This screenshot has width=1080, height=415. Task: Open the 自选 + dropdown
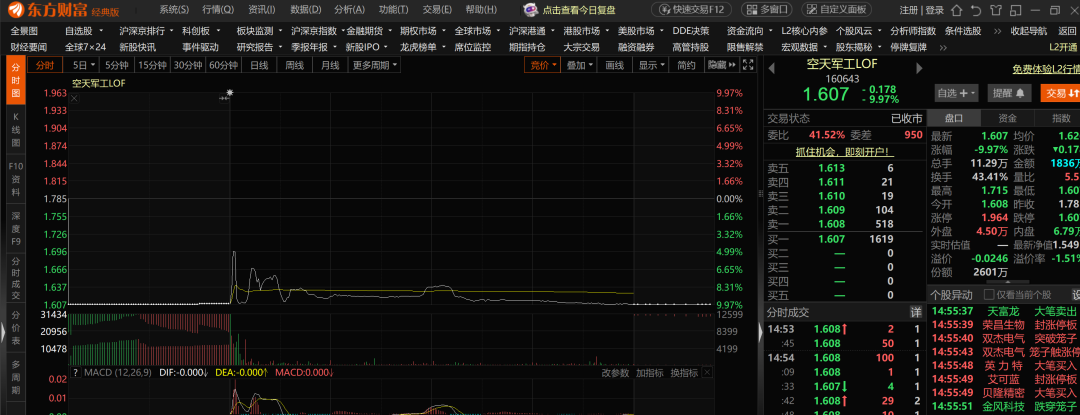point(957,92)
